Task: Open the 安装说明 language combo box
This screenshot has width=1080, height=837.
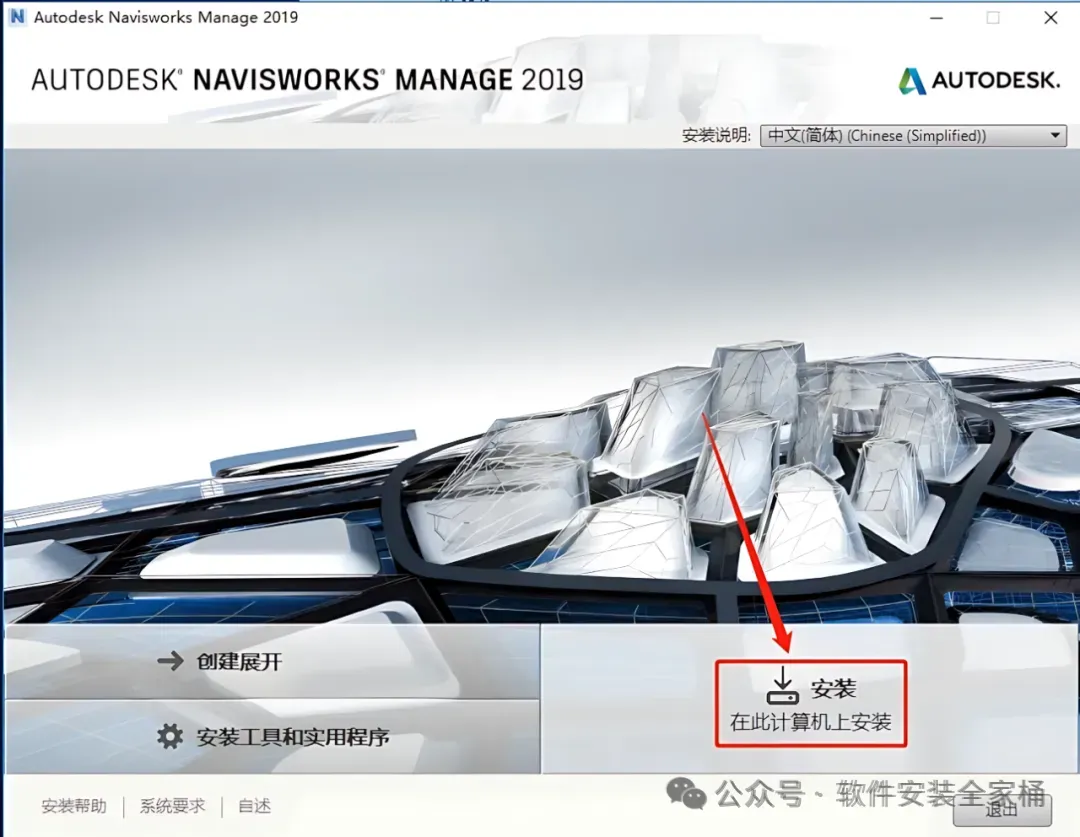Action: click(913, 136)
